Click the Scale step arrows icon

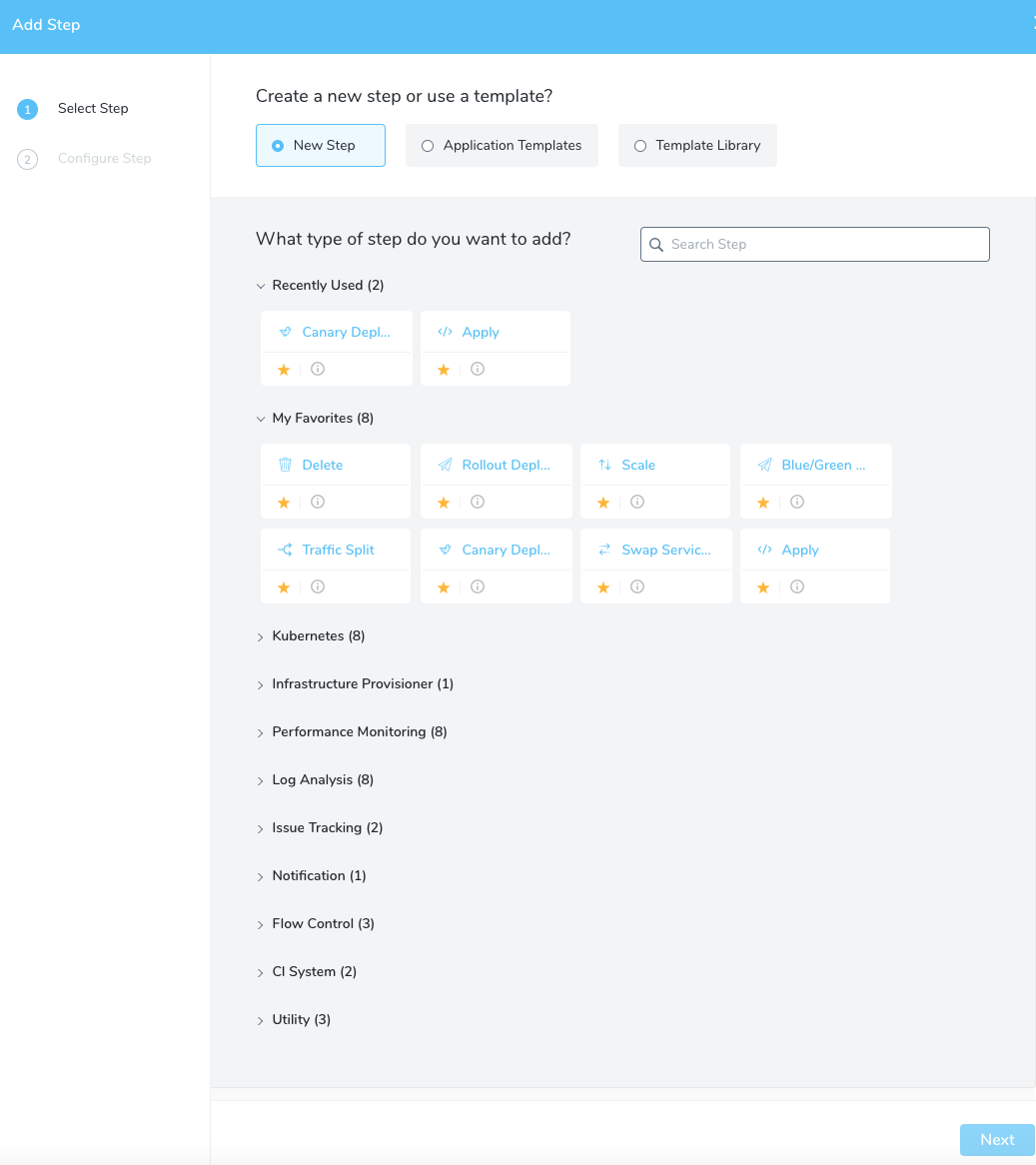(x=604, y=466)
